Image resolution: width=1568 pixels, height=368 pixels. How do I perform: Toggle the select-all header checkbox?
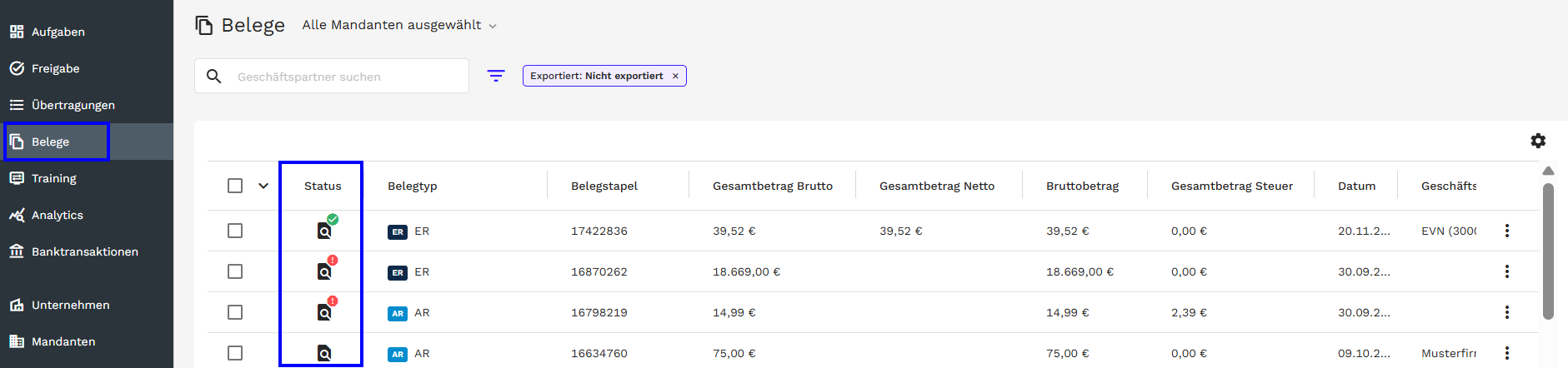[x=235, y=186]
